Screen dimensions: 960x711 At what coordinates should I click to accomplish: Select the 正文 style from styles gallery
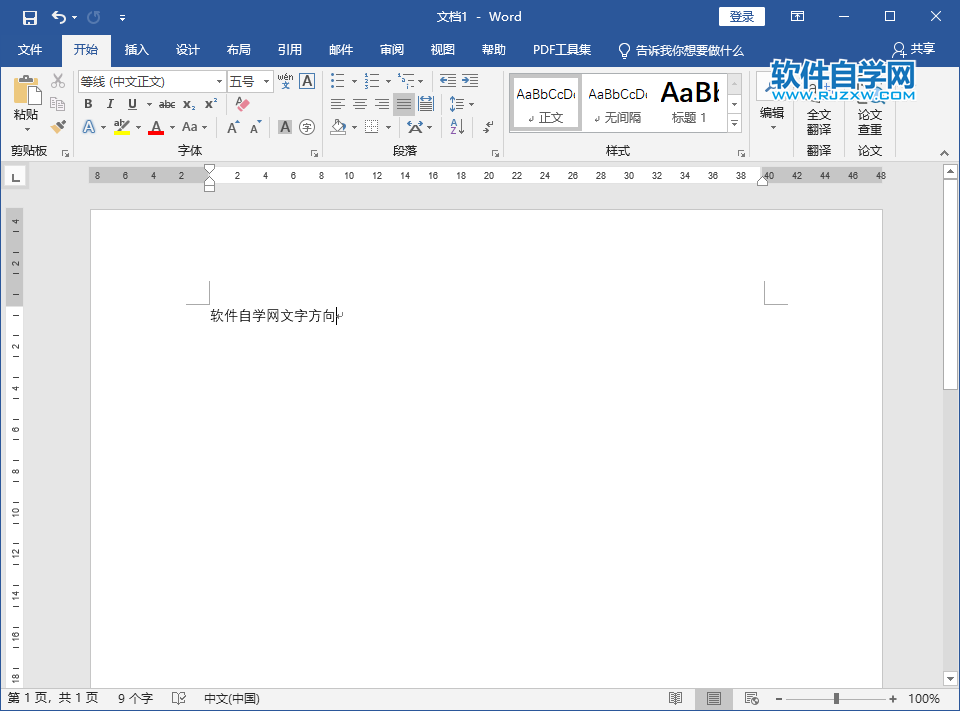(545, 102)
